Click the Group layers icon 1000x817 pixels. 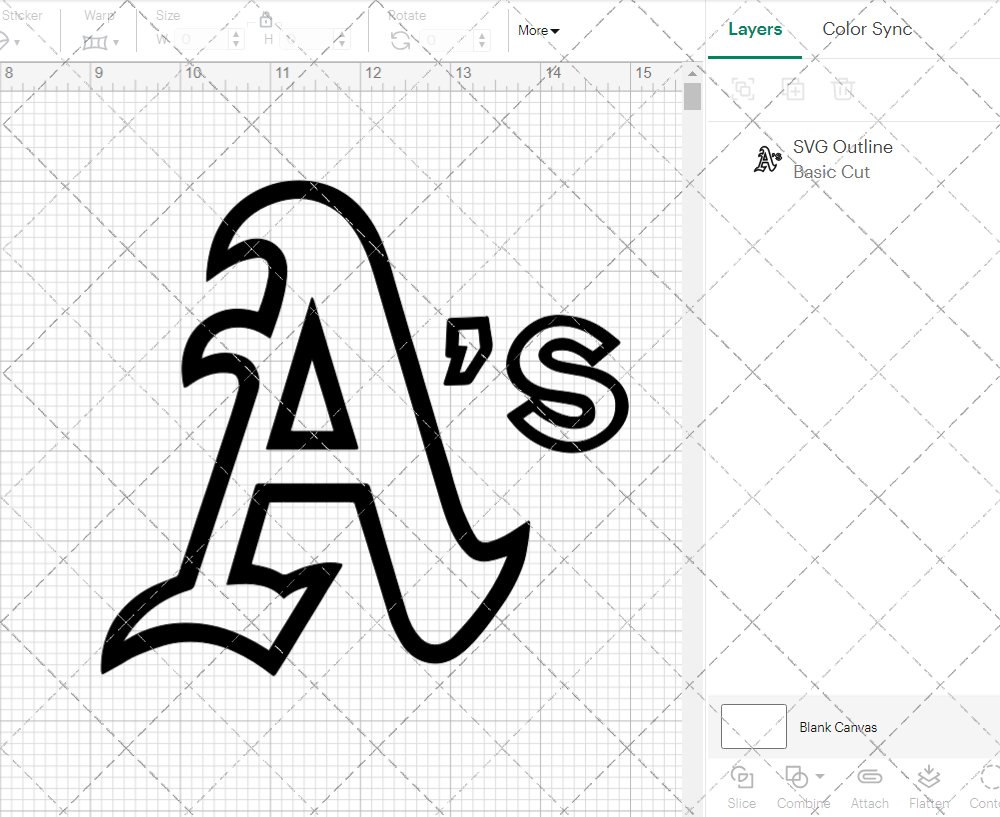click(742, 89)
